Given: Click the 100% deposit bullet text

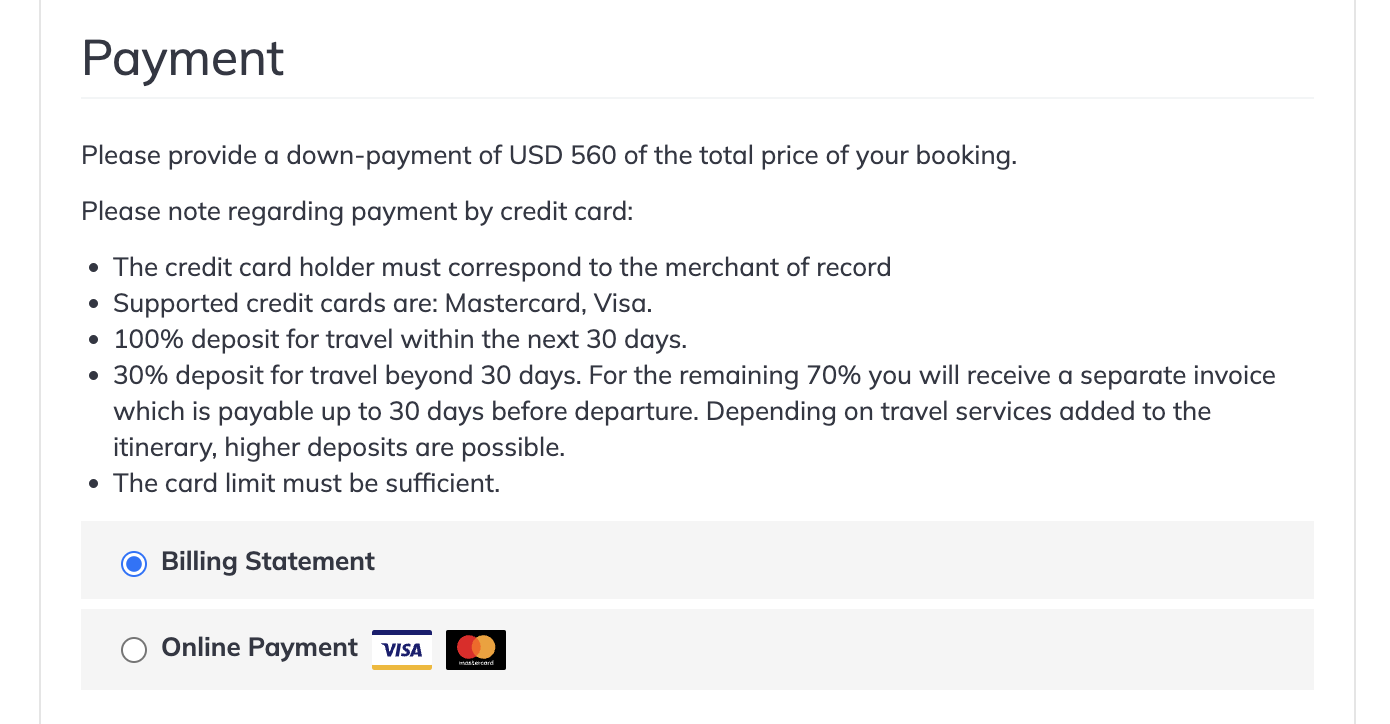Looking at the screenshot, I should [400, 339].
